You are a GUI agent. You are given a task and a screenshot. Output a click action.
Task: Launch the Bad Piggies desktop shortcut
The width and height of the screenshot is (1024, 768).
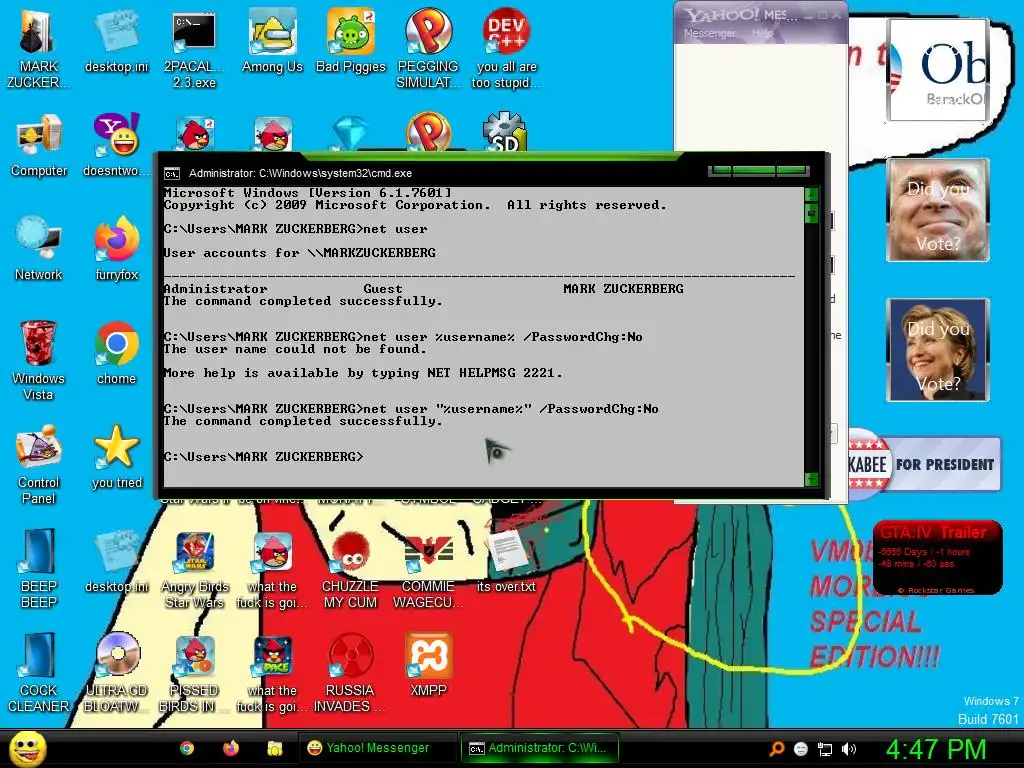tap(351, 40)
